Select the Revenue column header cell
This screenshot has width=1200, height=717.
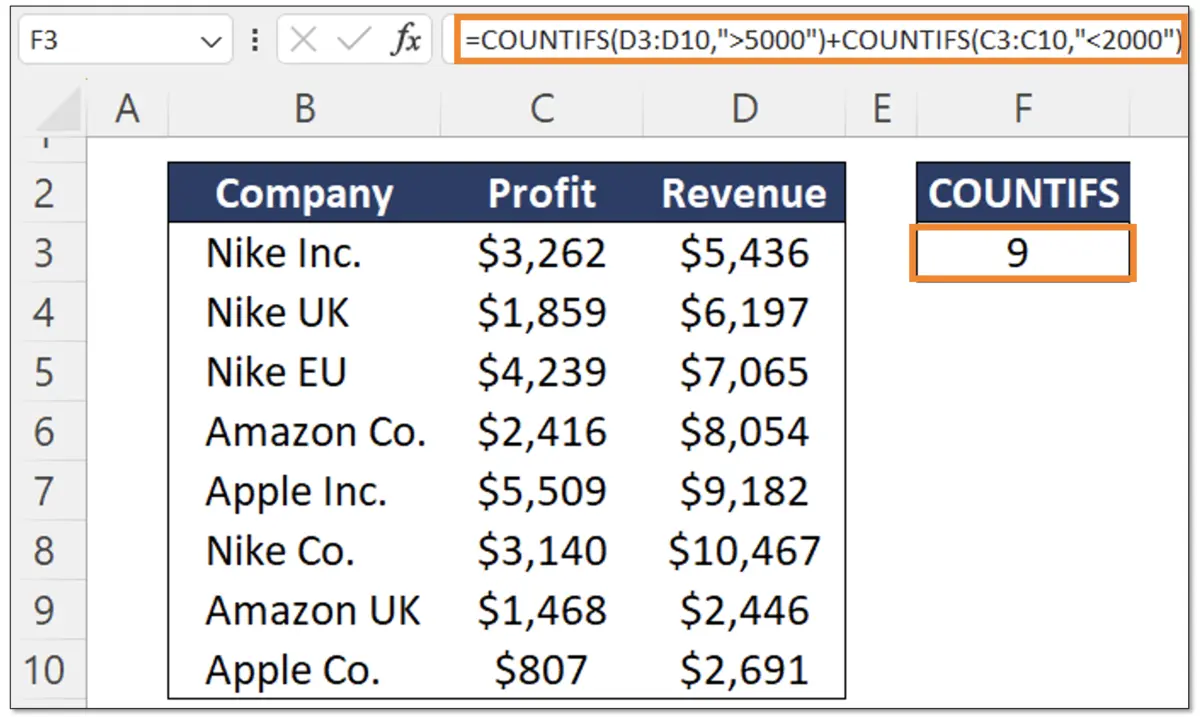tap(744, 193)
